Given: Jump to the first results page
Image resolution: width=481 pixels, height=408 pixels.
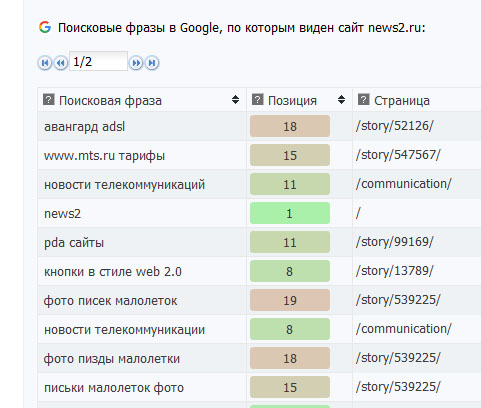Looking at the screenshot, I should [x=45, y=63].
